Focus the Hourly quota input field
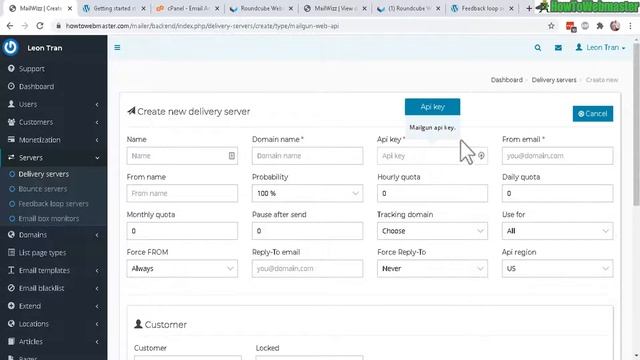The image size is (640, 360). (x=432, y=193)
